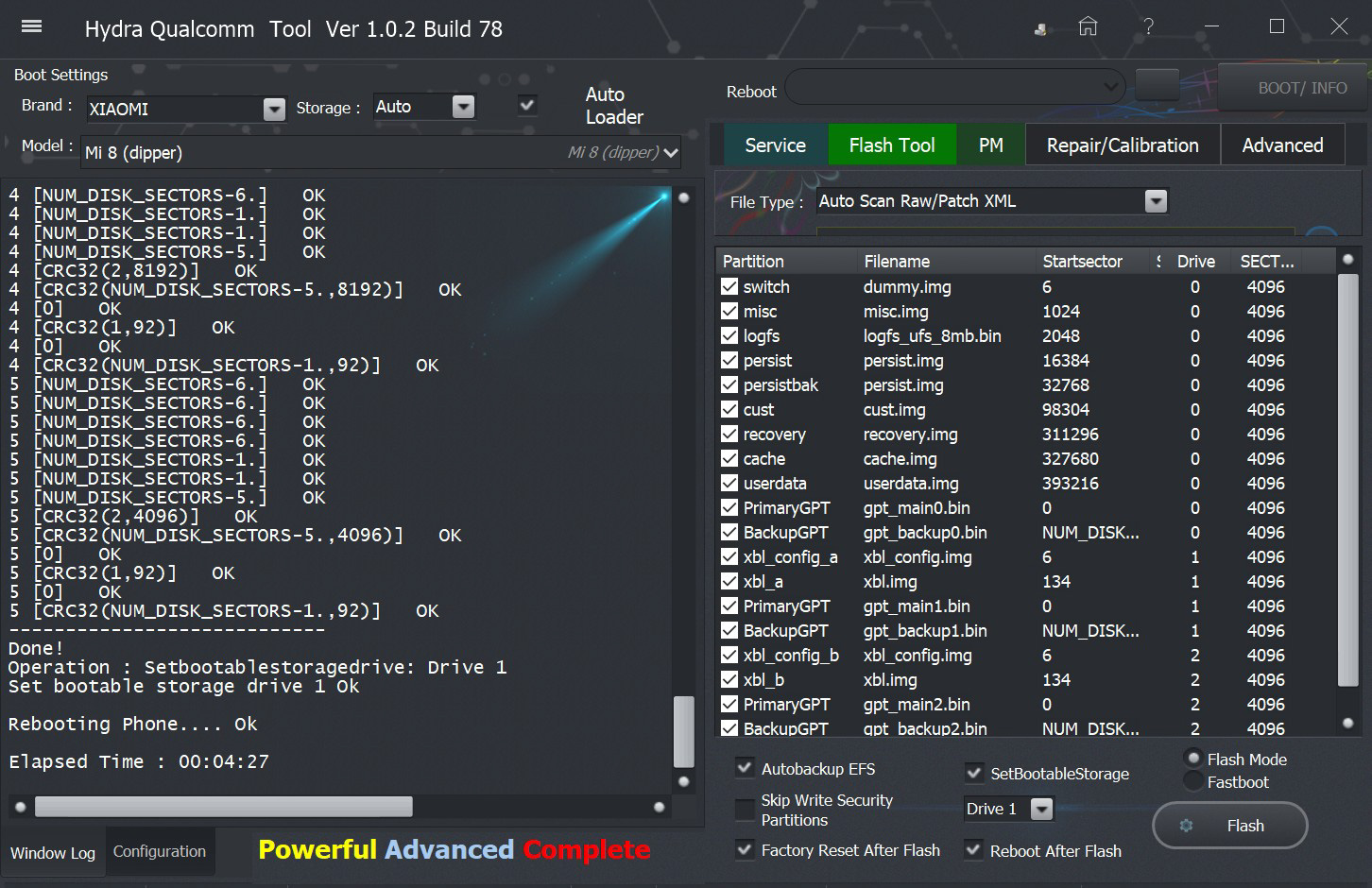Image resolution: width=1372 pixels, height=888 pixels.
Task: Select Fastboot radio button
Action: tap(1193, 781)
